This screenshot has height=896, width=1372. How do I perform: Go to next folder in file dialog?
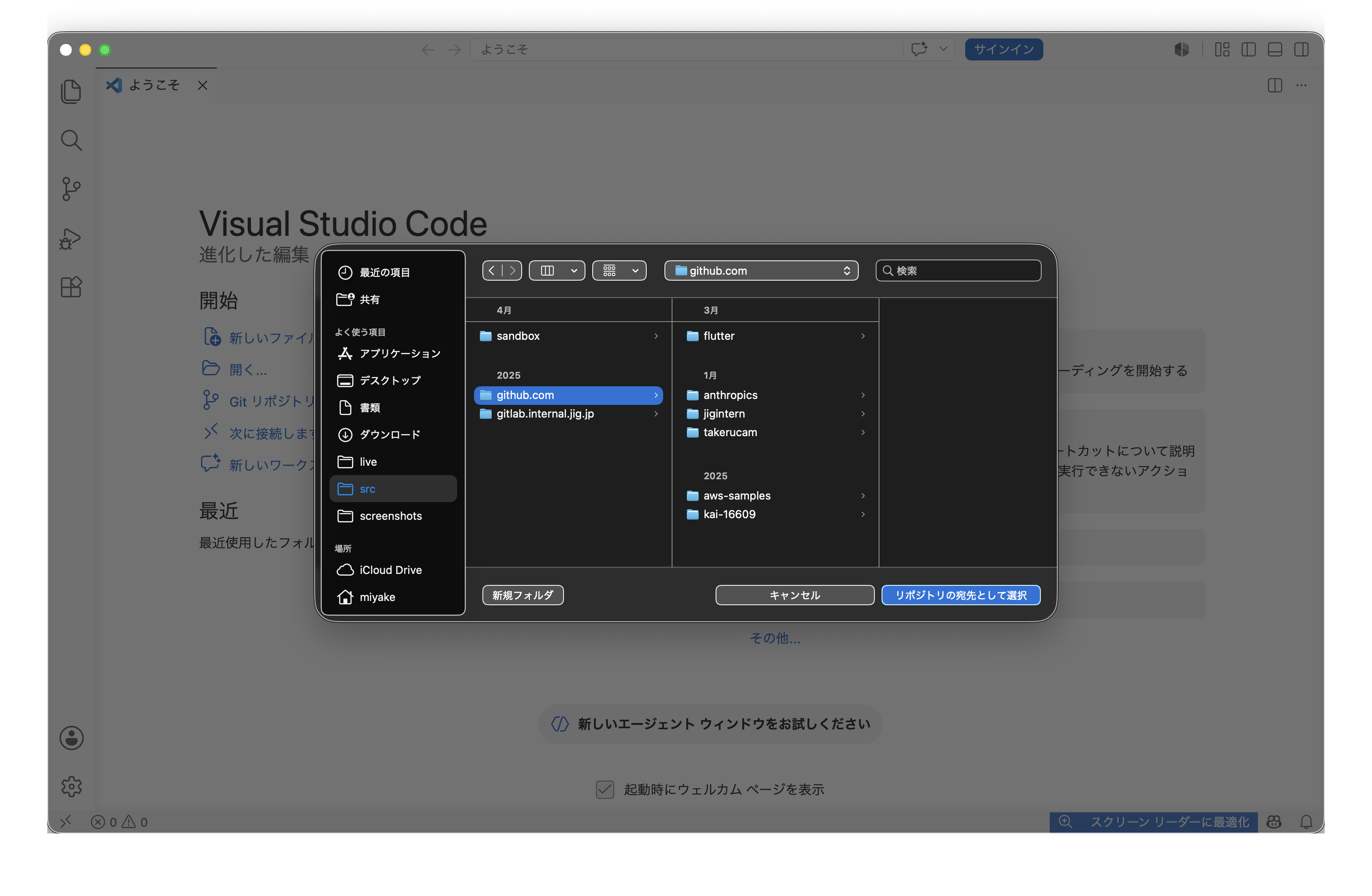point(512,270)
